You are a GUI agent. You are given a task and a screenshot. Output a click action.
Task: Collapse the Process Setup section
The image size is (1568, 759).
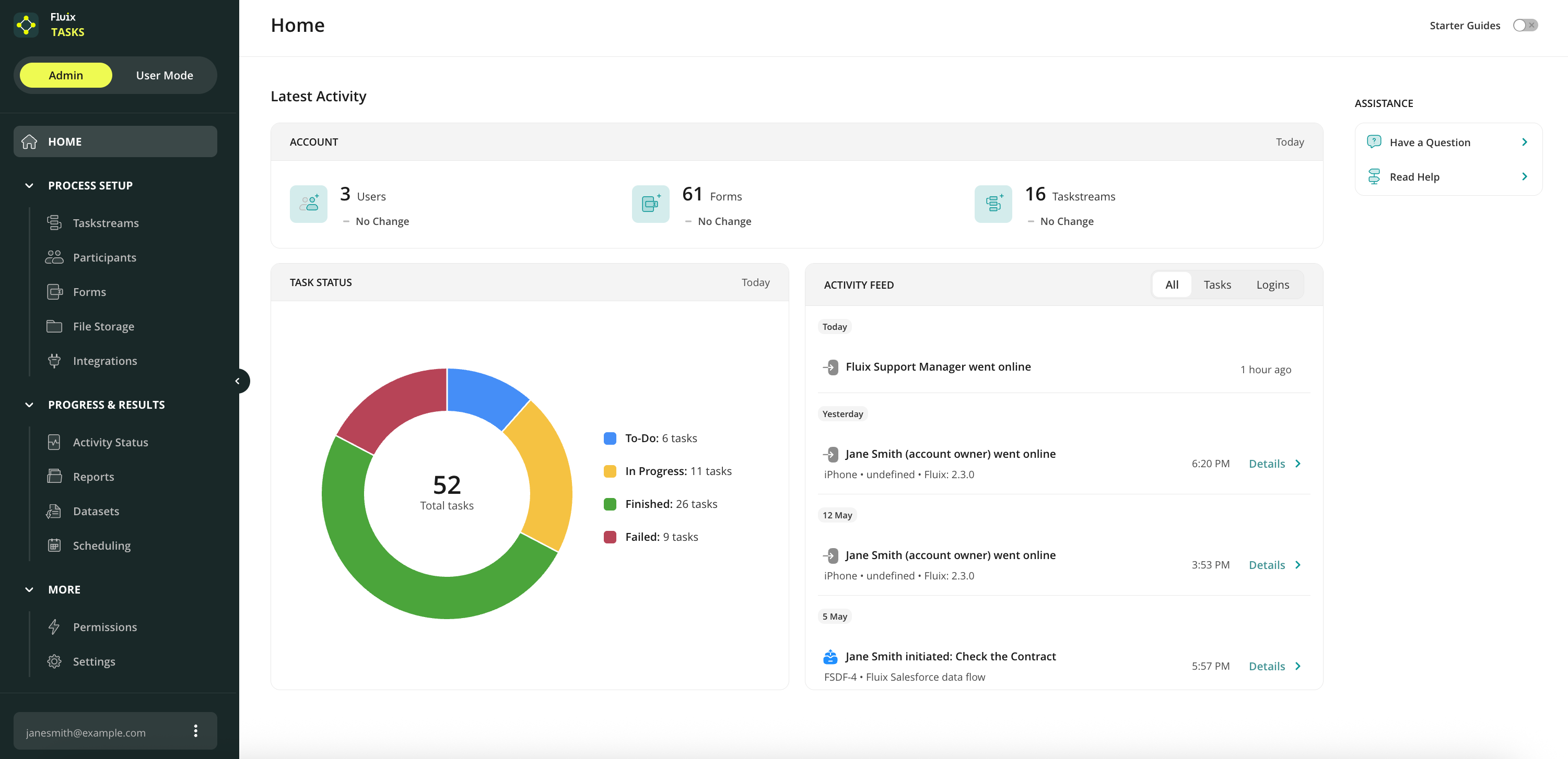click(29, 185)
